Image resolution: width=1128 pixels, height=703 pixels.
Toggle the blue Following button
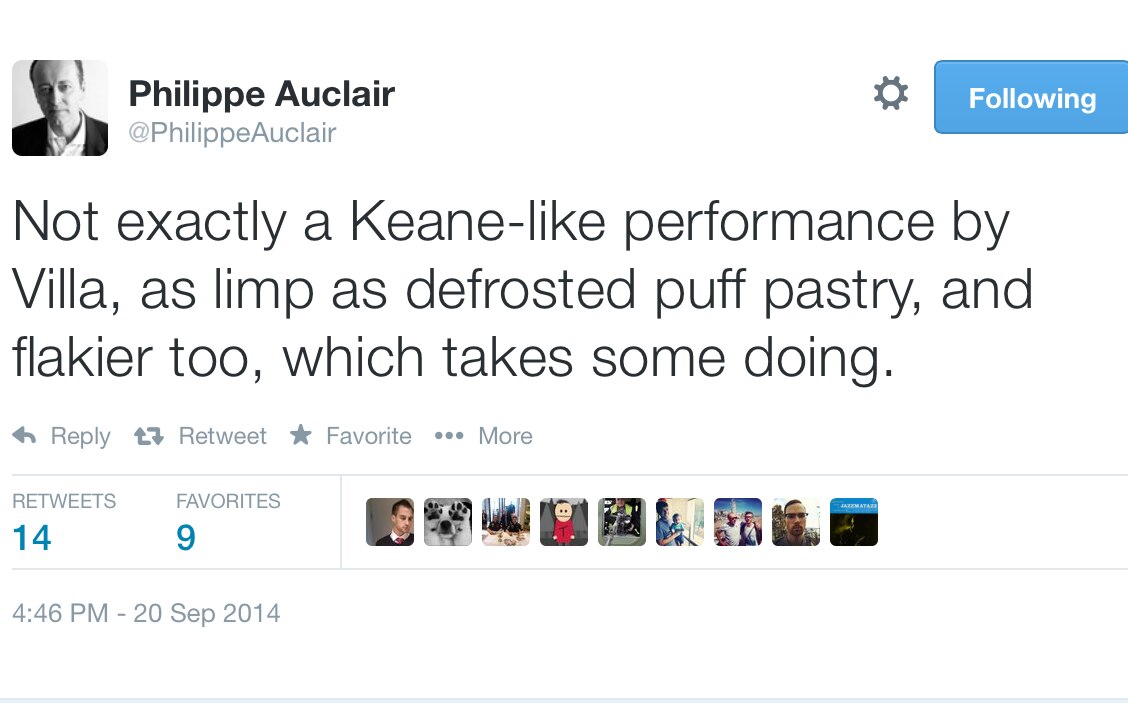coord(1031,98)
